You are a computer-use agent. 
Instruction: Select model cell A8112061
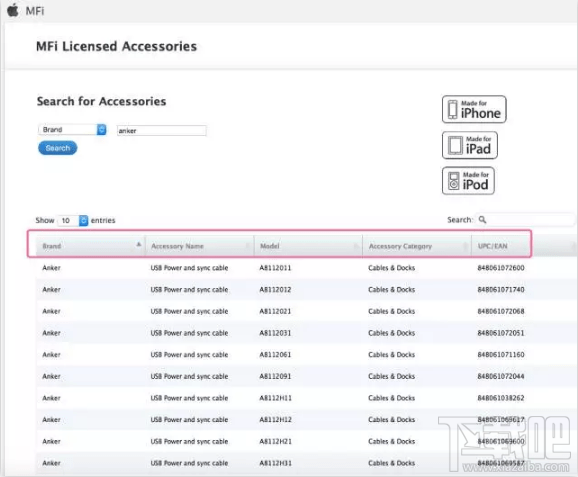pos(275,355)
